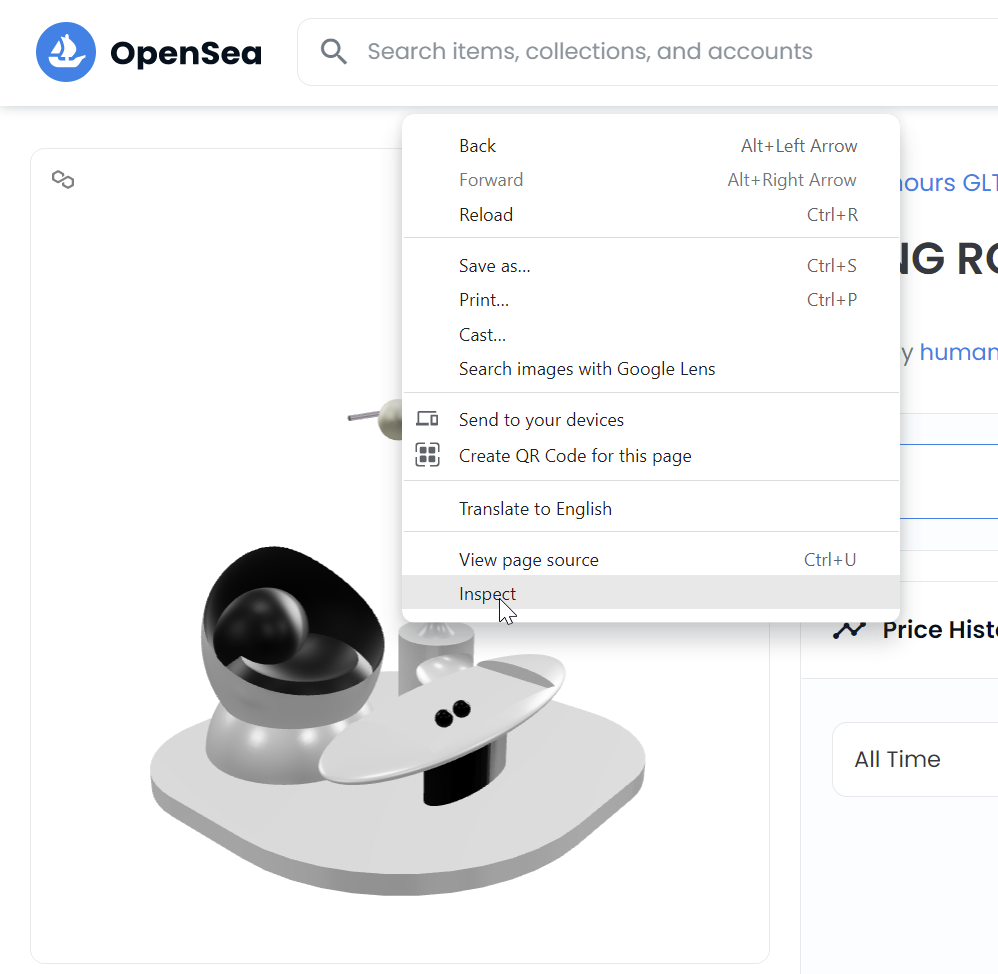Choose Forward in the context menu
The image size is (998, 974).
pos(650,180)
